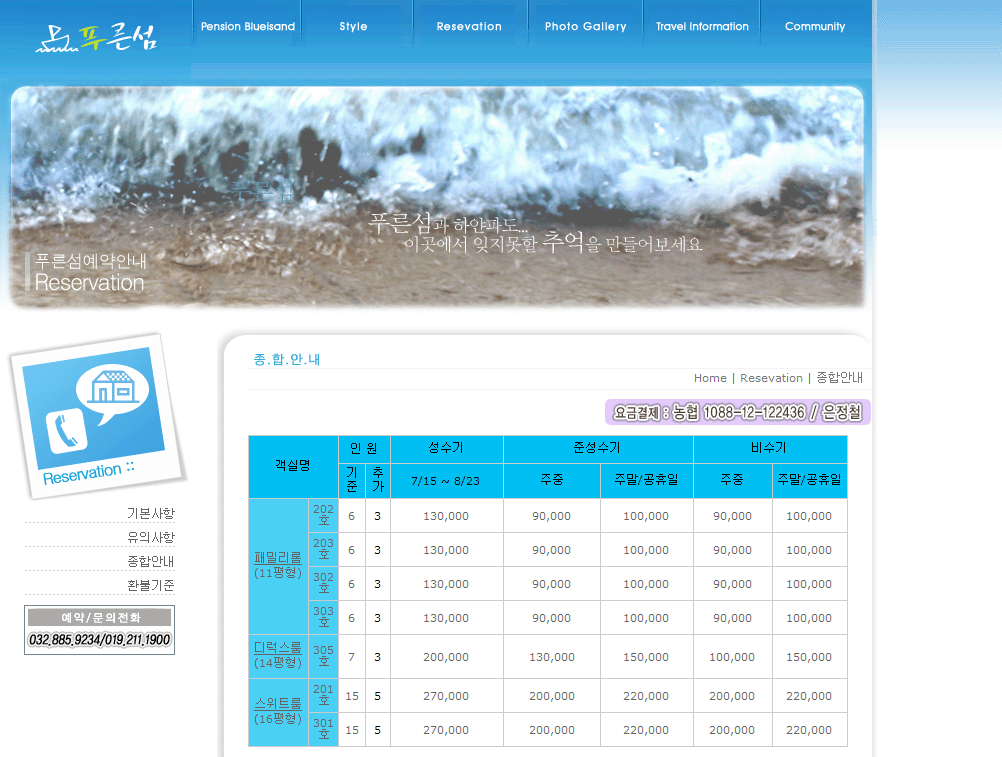Click the 7/15 ~ 8/23 date range
Screen dimensions: 1002x757
point(446,481)
